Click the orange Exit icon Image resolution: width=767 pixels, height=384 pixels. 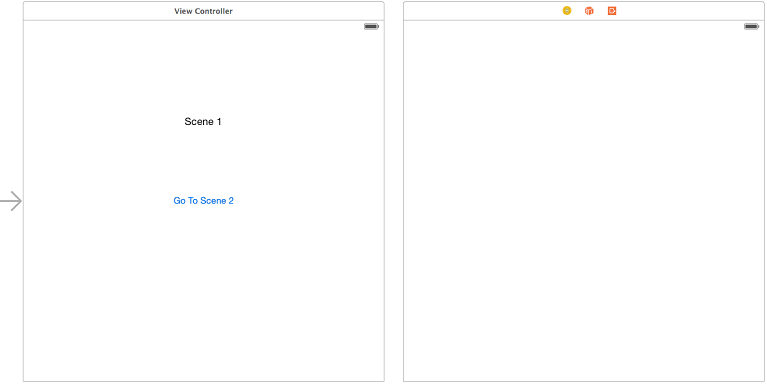coord(612,11)
